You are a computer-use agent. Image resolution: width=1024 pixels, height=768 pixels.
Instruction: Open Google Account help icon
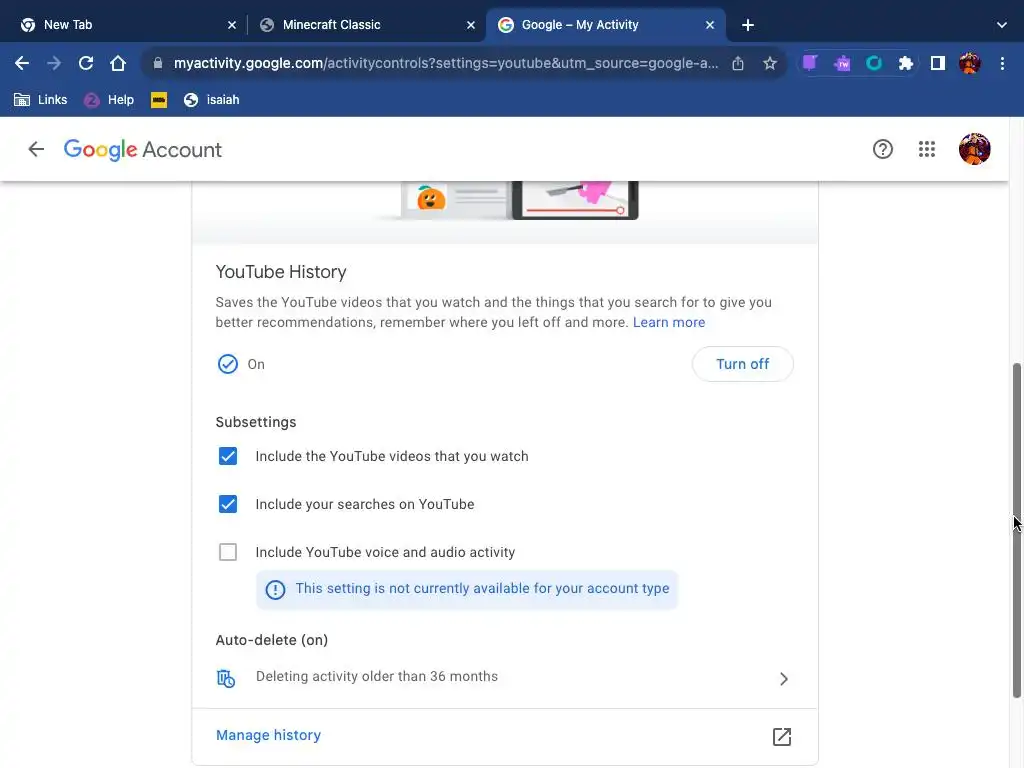pyautogui.click(x=882, y=149)
